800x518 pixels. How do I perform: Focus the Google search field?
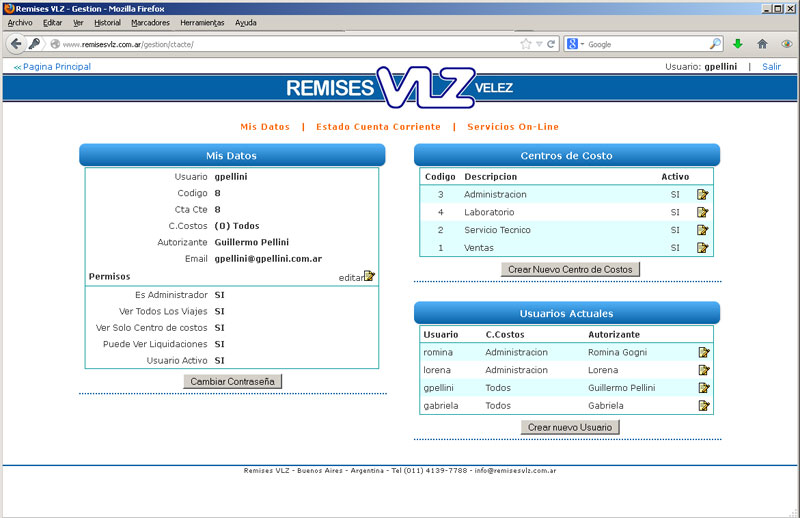[x=646, y=44]
